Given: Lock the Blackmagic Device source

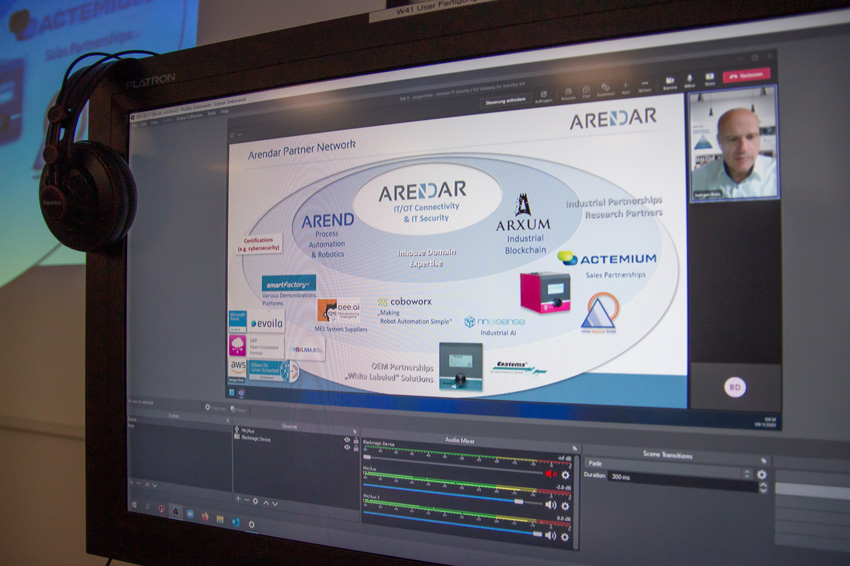Looking at the screenshot, I should 356,448.
